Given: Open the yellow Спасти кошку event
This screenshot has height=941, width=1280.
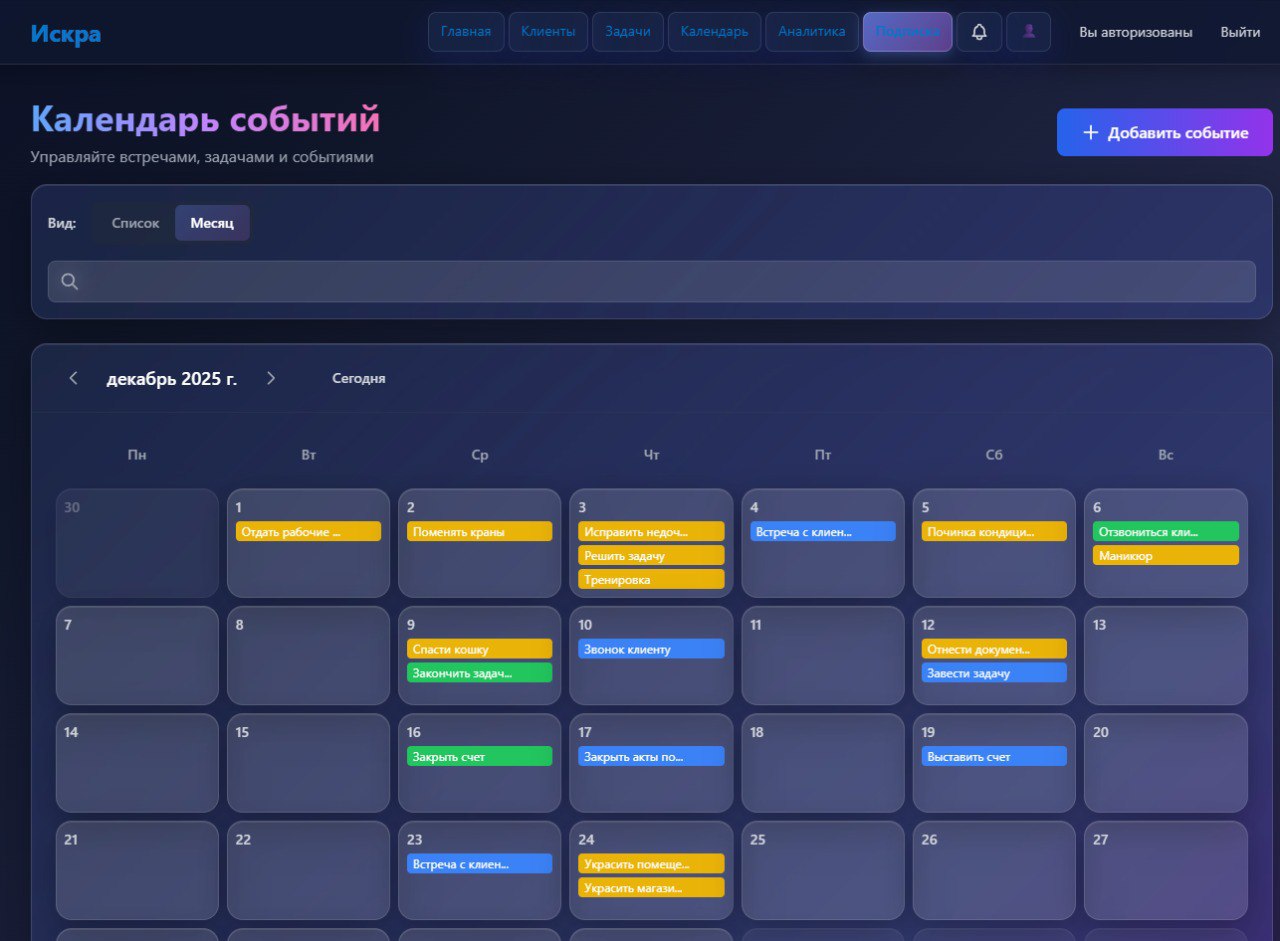Looking at the screenshot, I should click(x=479, y=649).
